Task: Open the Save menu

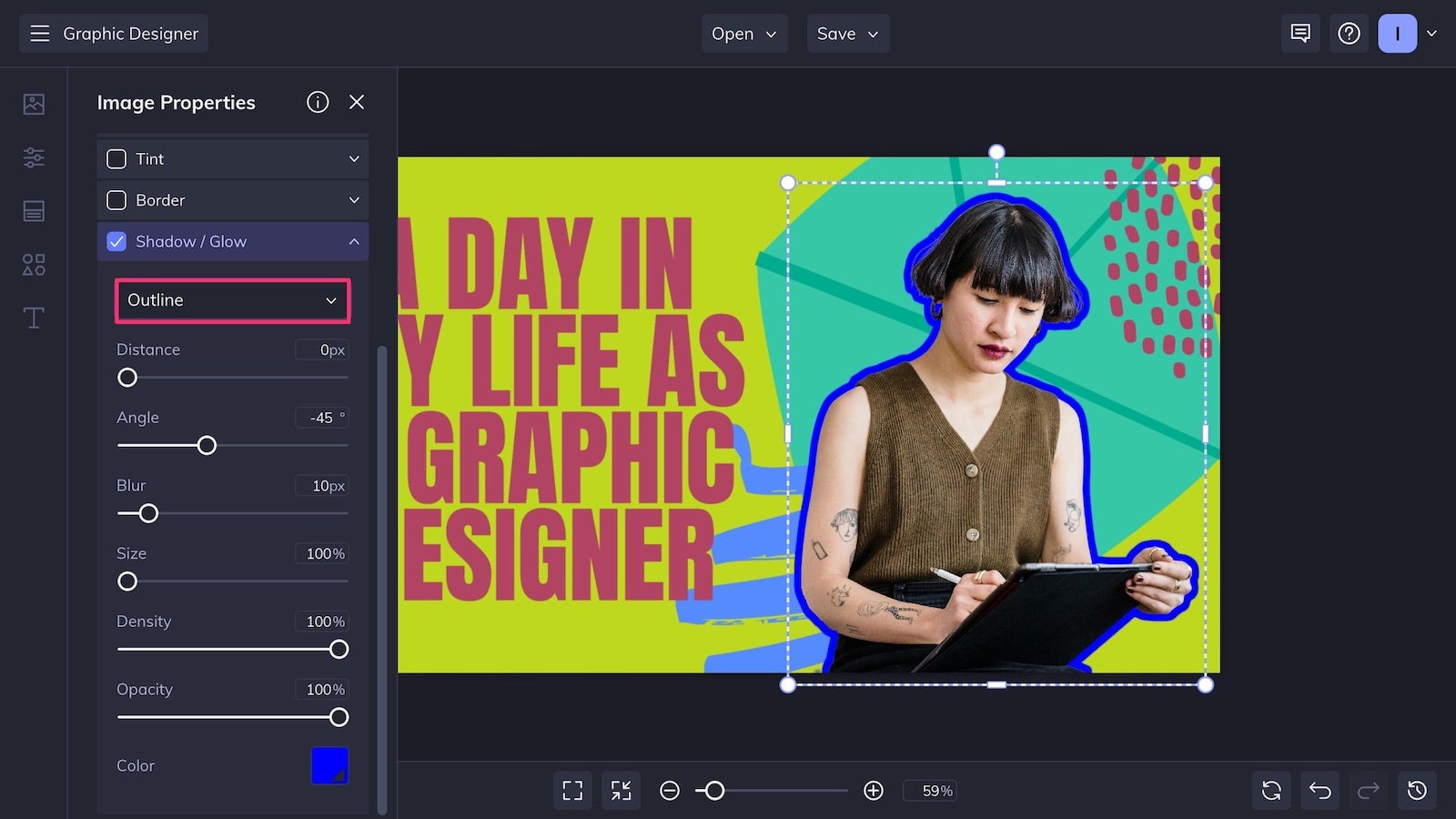Action: point(848,34)
